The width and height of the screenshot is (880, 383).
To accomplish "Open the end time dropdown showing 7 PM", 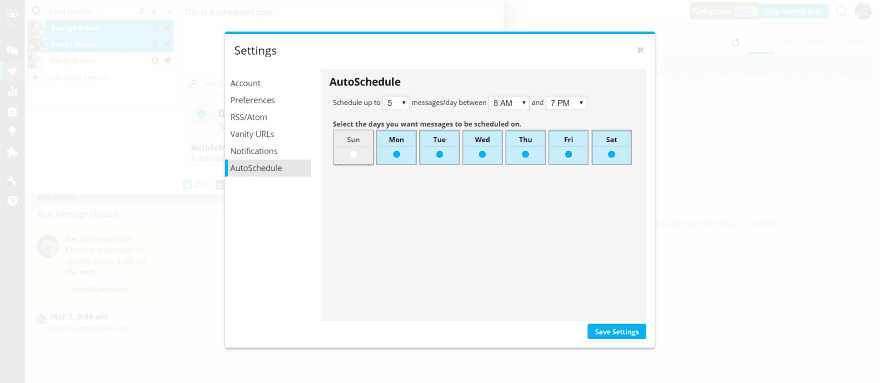I will pos(566,103).
